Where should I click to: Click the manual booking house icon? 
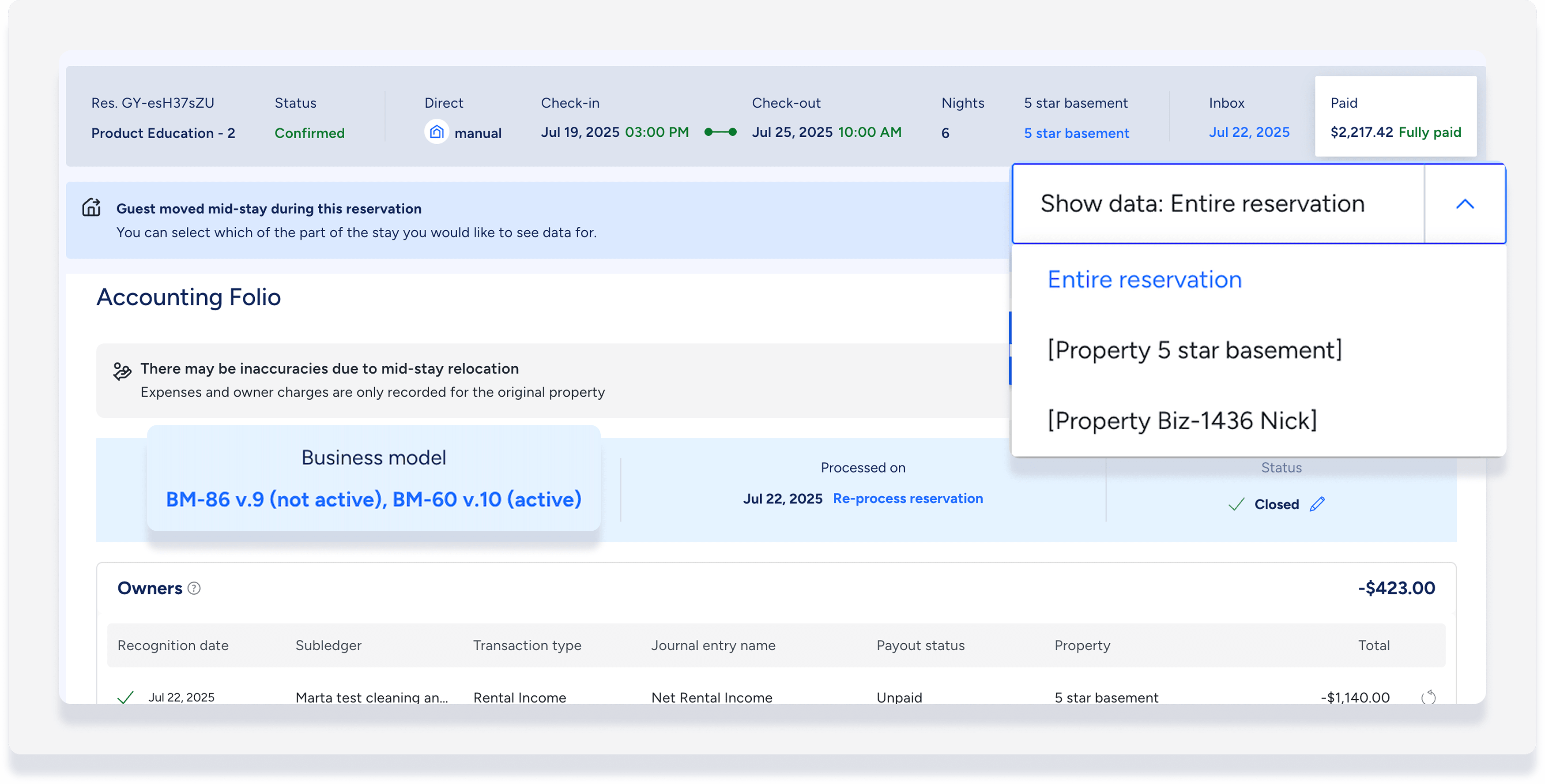437,132
